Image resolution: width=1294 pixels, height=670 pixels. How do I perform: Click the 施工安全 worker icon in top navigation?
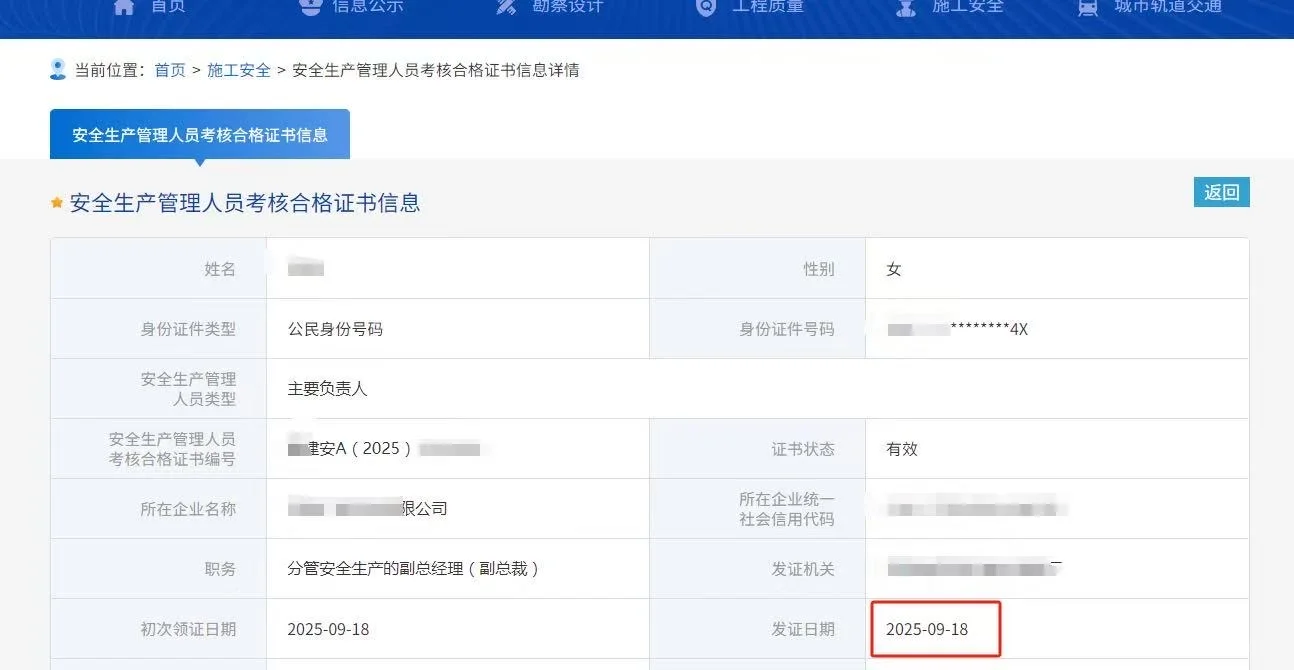click(906, 7)
